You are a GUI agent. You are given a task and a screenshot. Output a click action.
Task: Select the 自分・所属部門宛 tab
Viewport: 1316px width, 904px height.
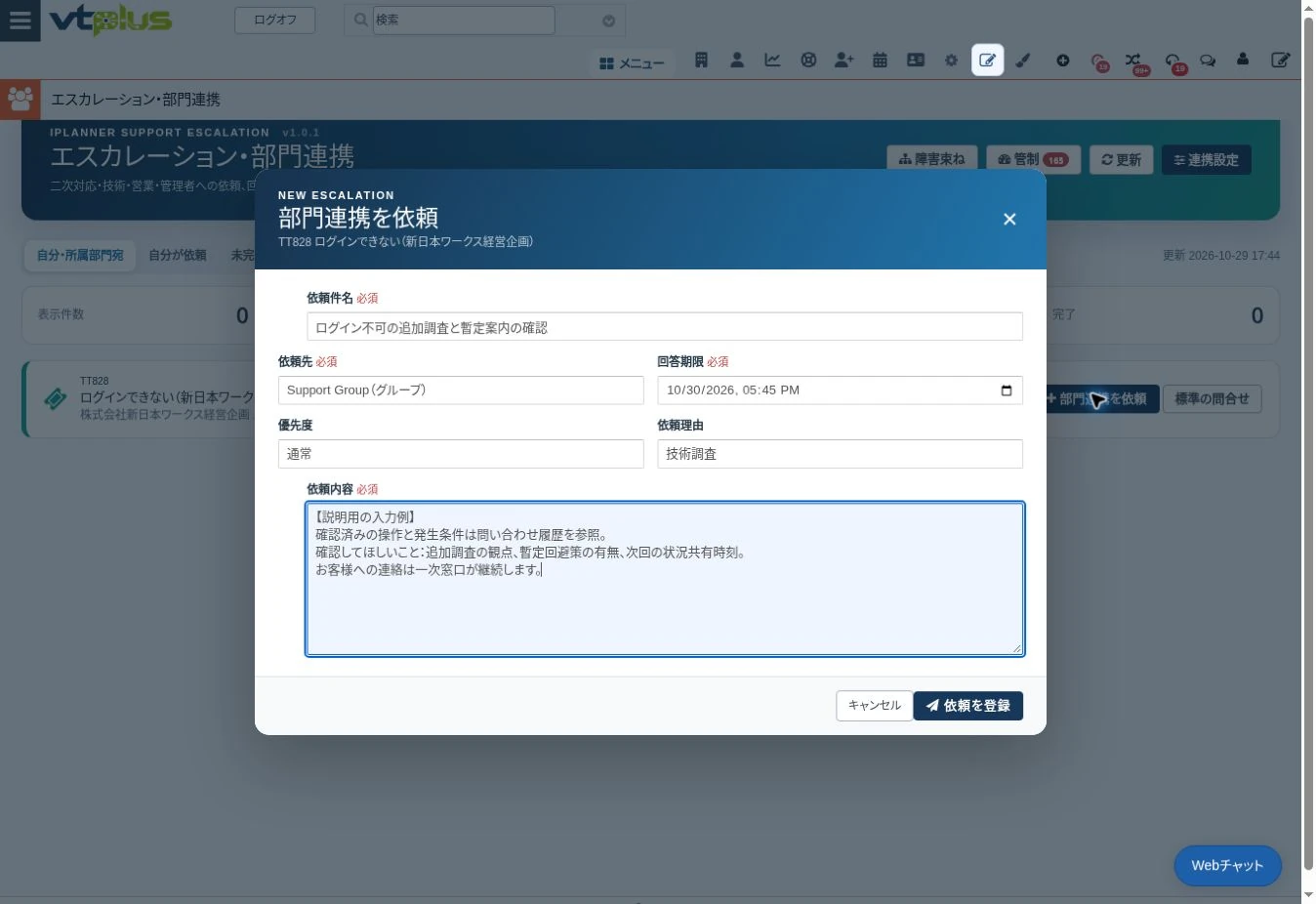[x=80, y=256]
